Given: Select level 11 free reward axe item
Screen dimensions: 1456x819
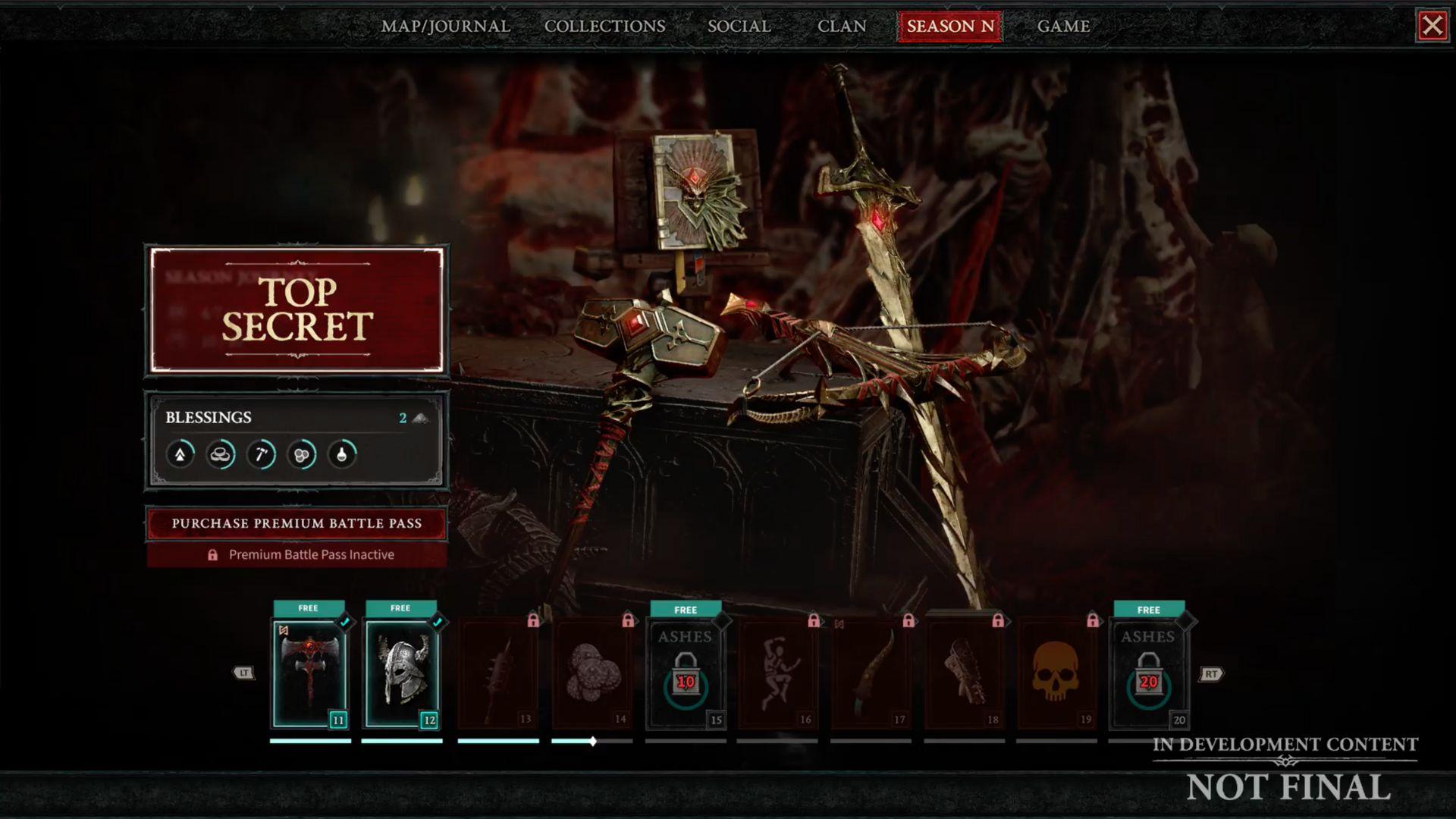Looking at the screenshot, I should coord(310,670).
